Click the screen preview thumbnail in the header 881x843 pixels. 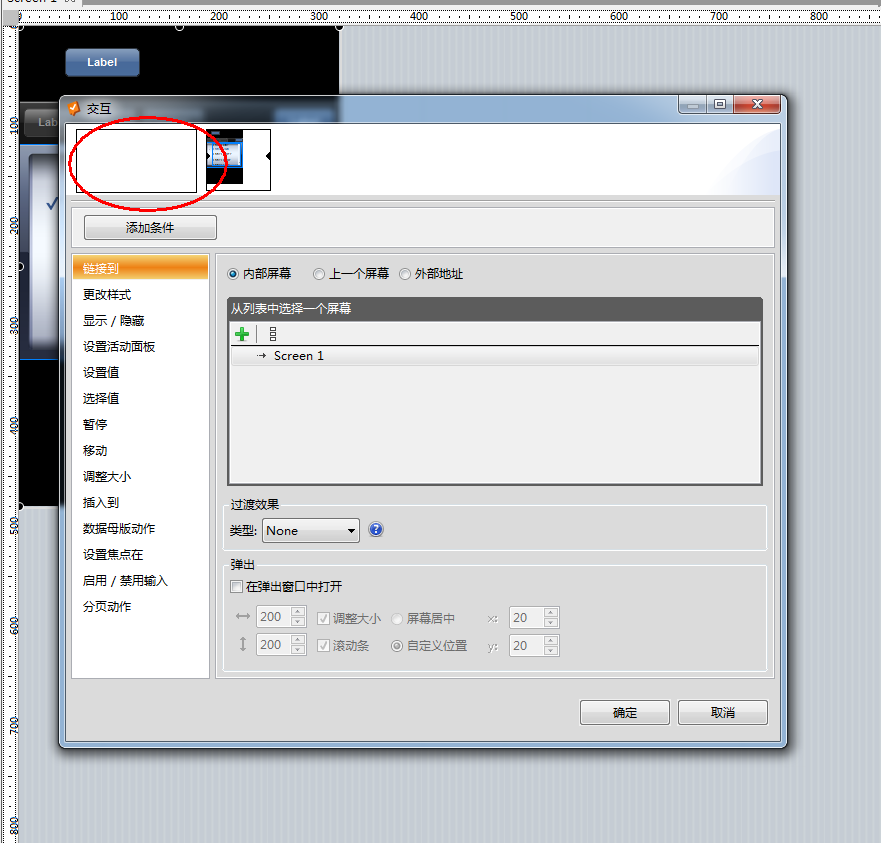(238, 159)
